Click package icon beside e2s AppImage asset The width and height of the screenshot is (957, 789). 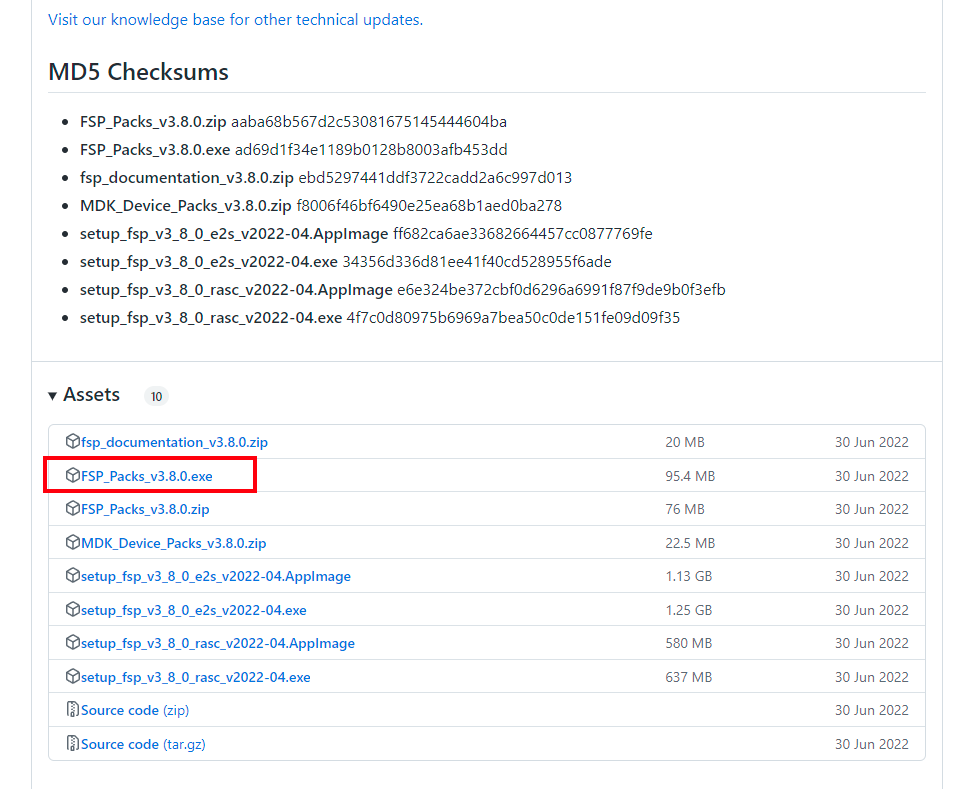coord(72,576)
